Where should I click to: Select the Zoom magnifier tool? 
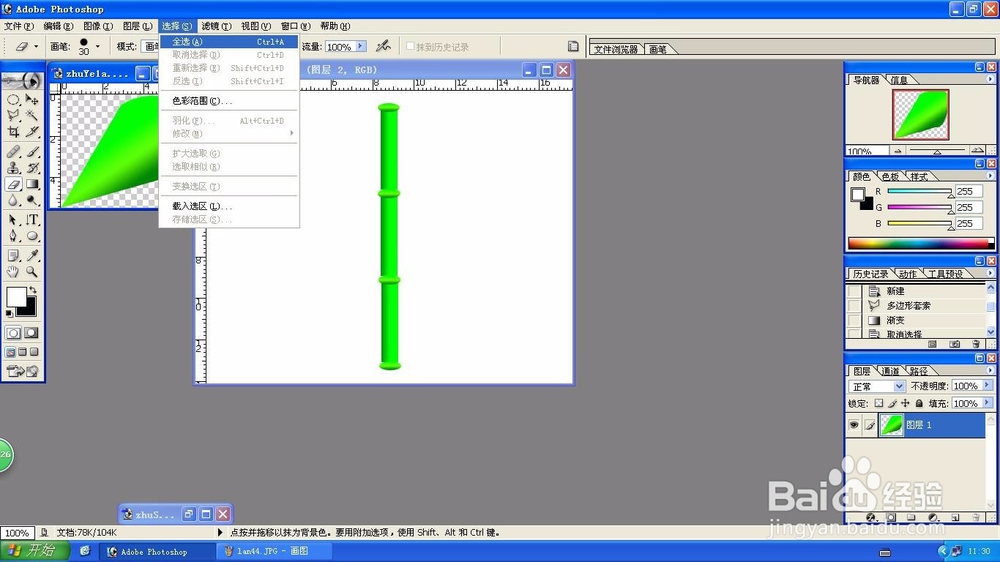pos(32,272)
